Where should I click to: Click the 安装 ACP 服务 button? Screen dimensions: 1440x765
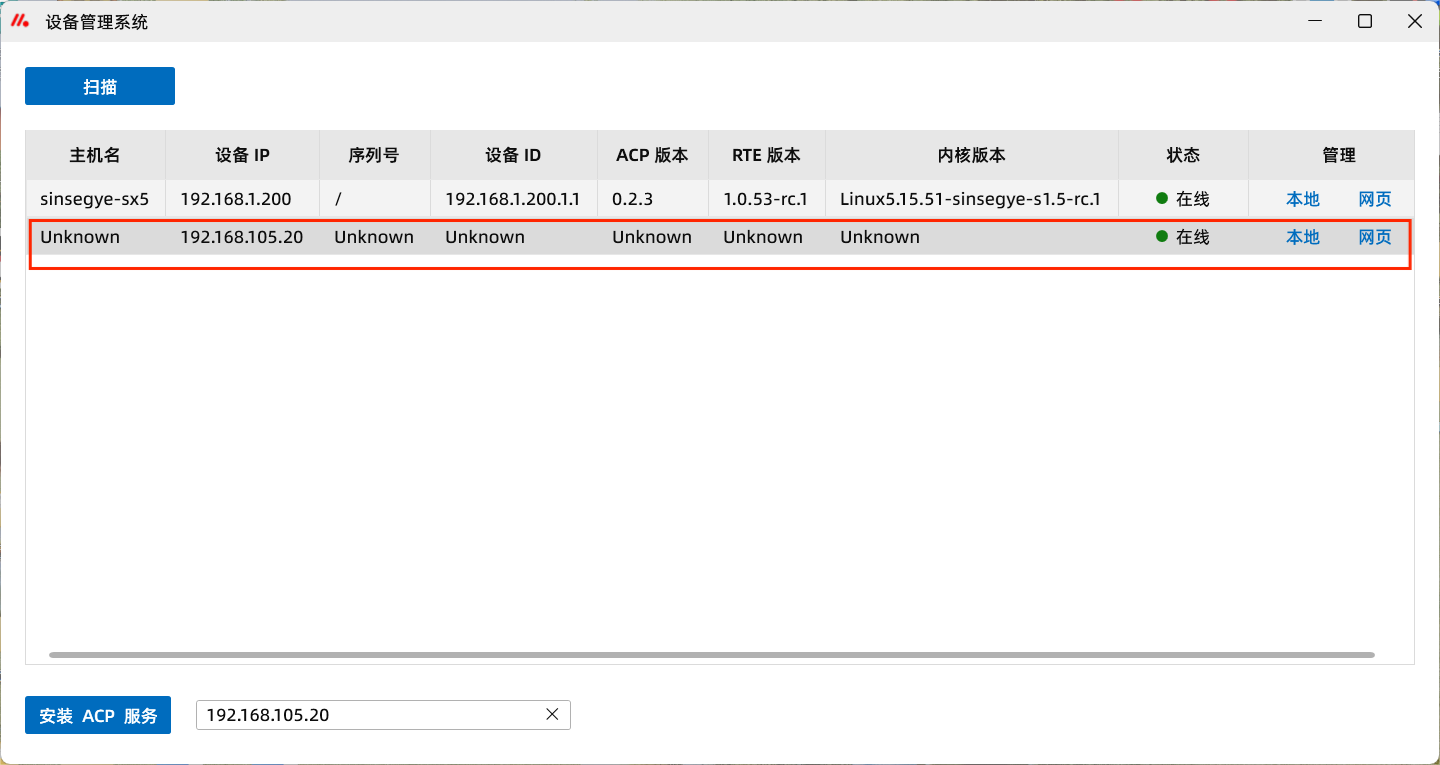98,715
